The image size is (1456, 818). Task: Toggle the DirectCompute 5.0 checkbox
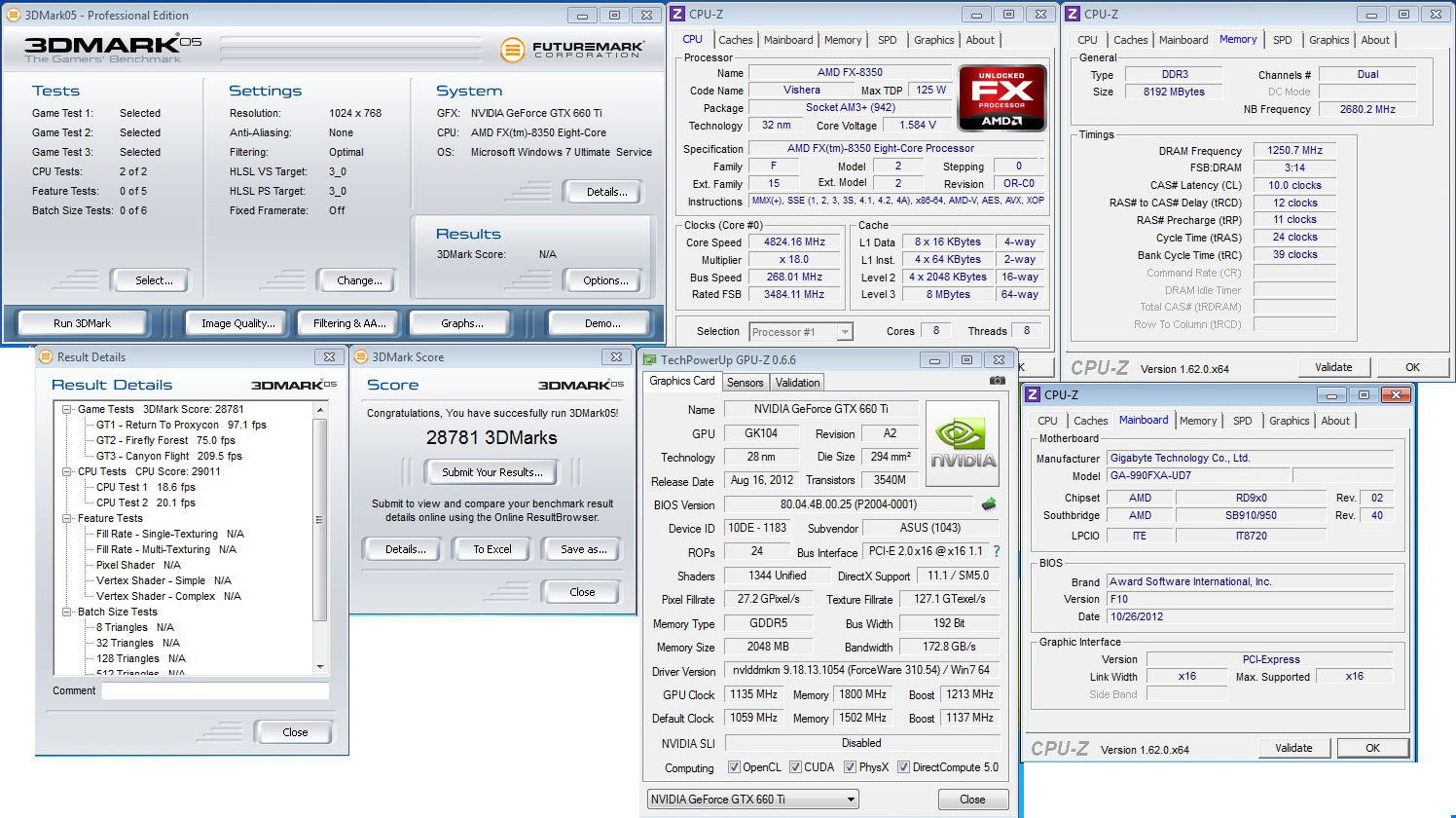(x=903, y=767)
